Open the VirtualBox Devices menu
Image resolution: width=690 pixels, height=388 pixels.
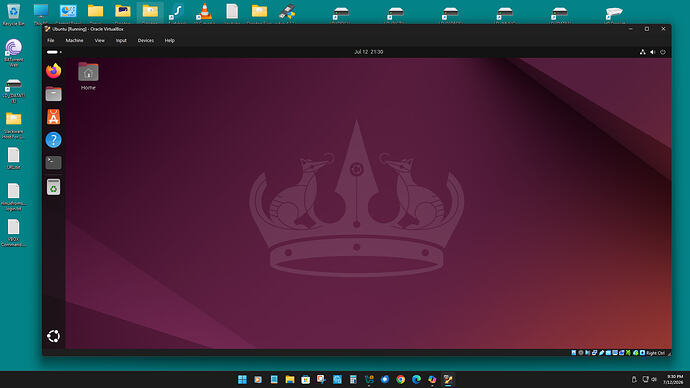click(x=146, y=40)
